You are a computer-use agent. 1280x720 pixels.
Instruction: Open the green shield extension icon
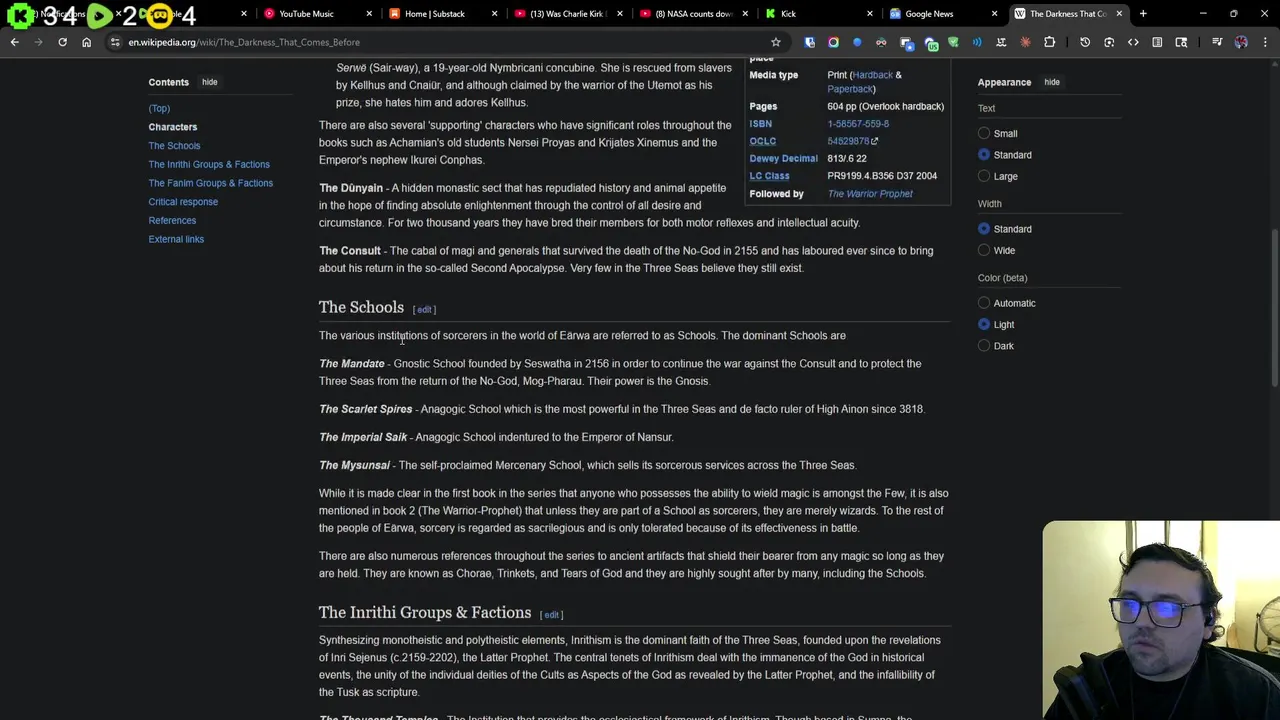click(x=953, y=42)
